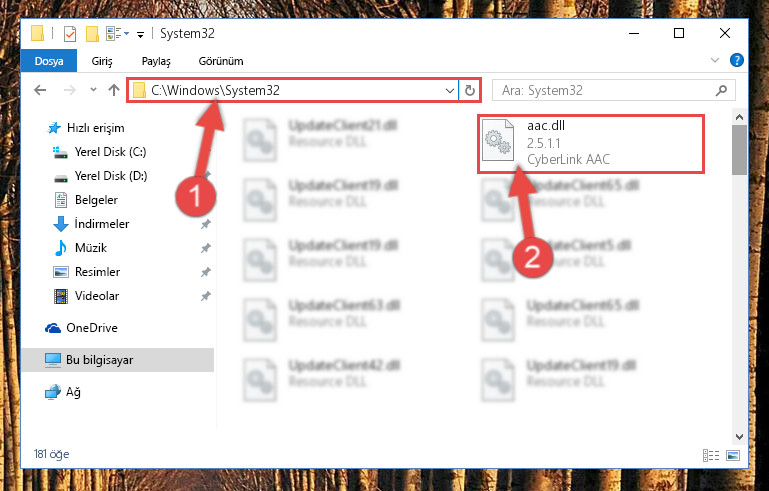Click the Back navigation arrow
769x491 pixels.
(40, 90)
